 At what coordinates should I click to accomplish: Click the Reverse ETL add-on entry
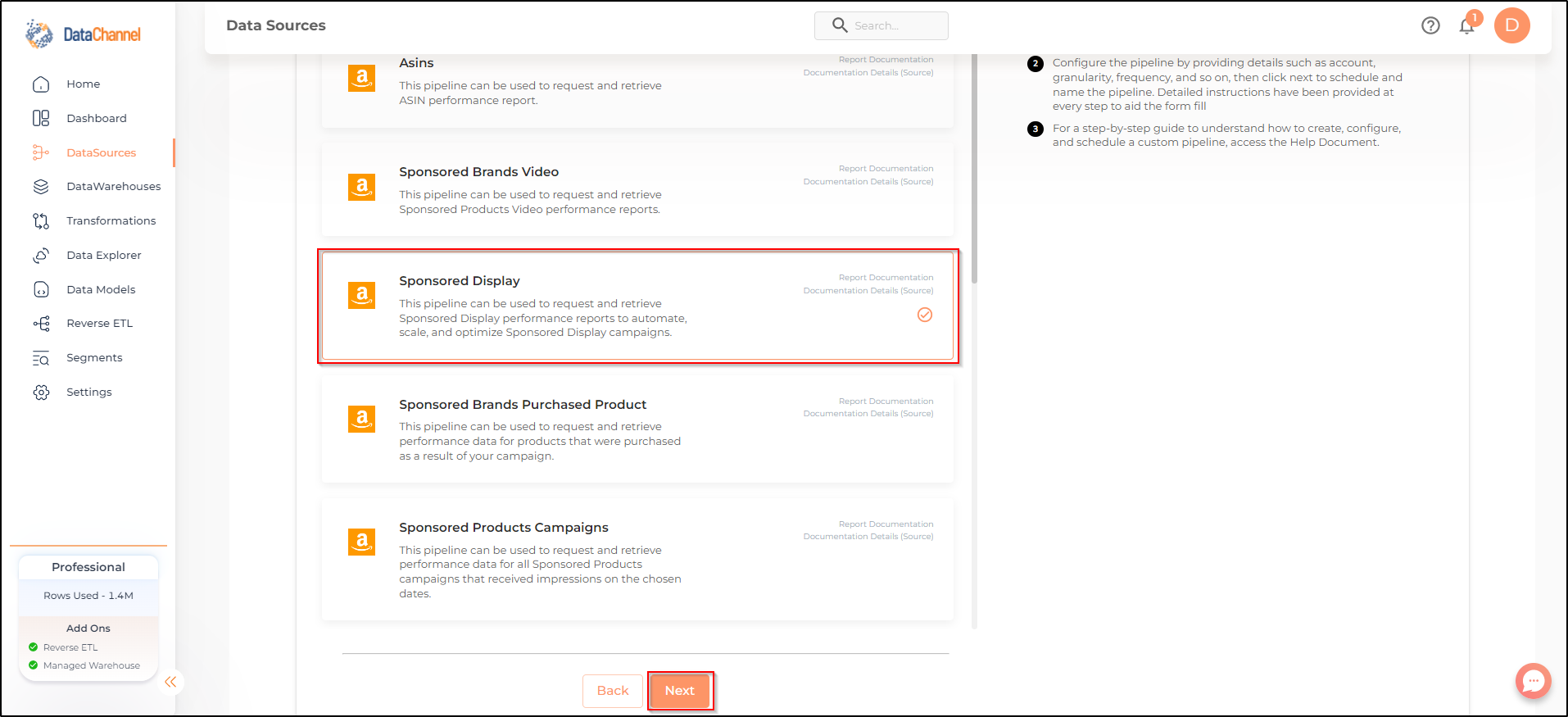tap(70, 647)
